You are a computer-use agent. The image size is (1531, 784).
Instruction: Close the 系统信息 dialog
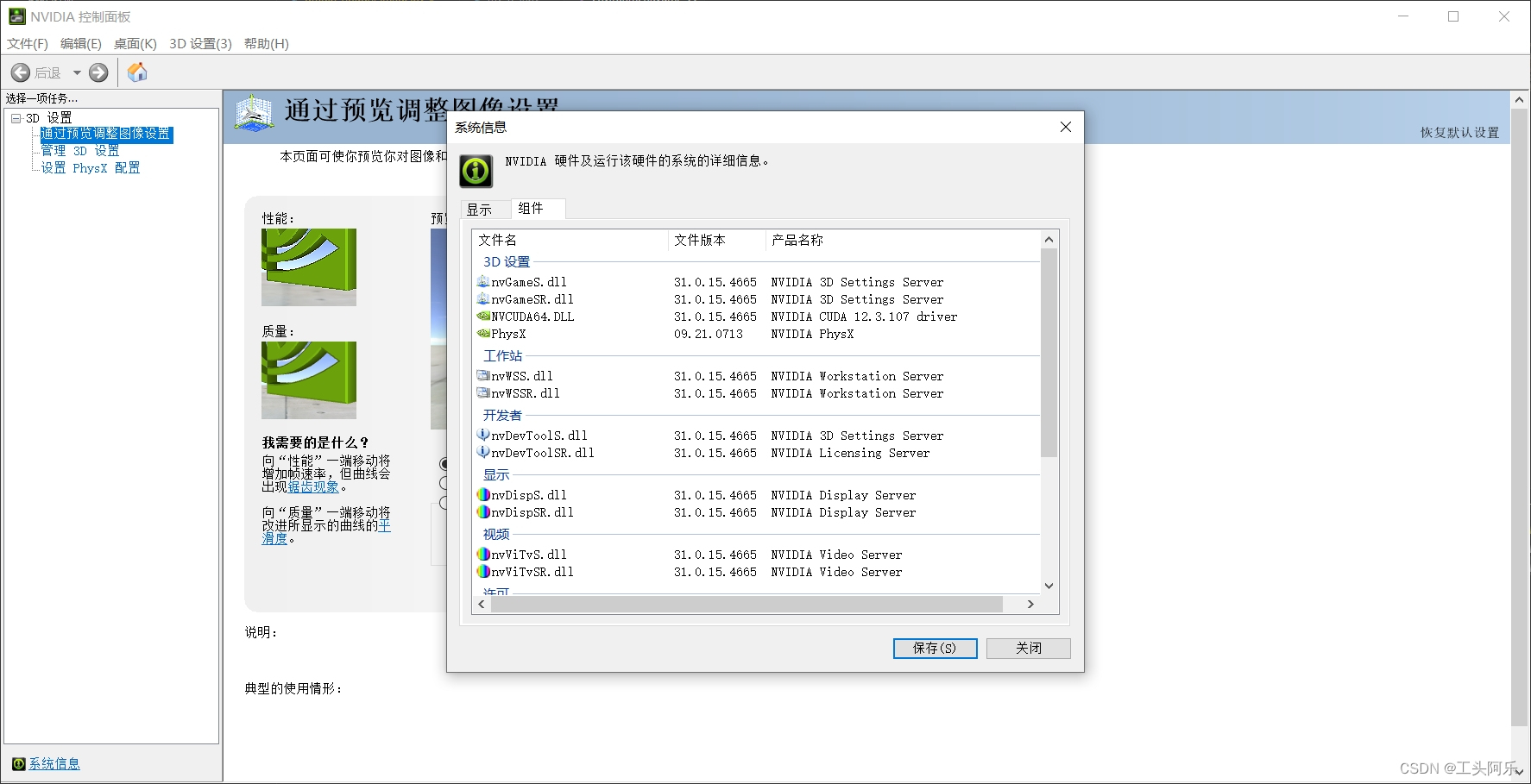pos(1066,127)
